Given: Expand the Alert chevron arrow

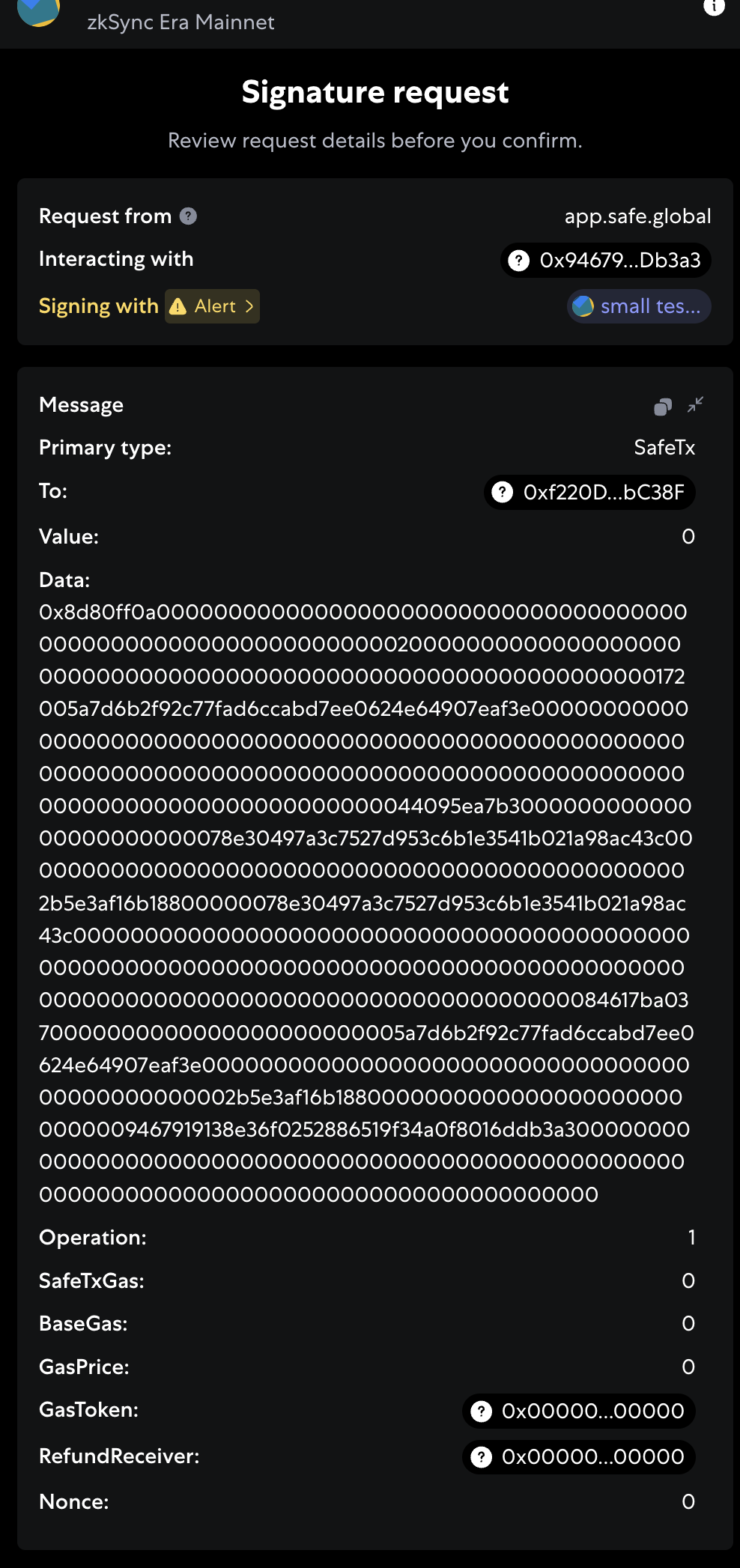Looking at the screenshot, I should (249, 306).
